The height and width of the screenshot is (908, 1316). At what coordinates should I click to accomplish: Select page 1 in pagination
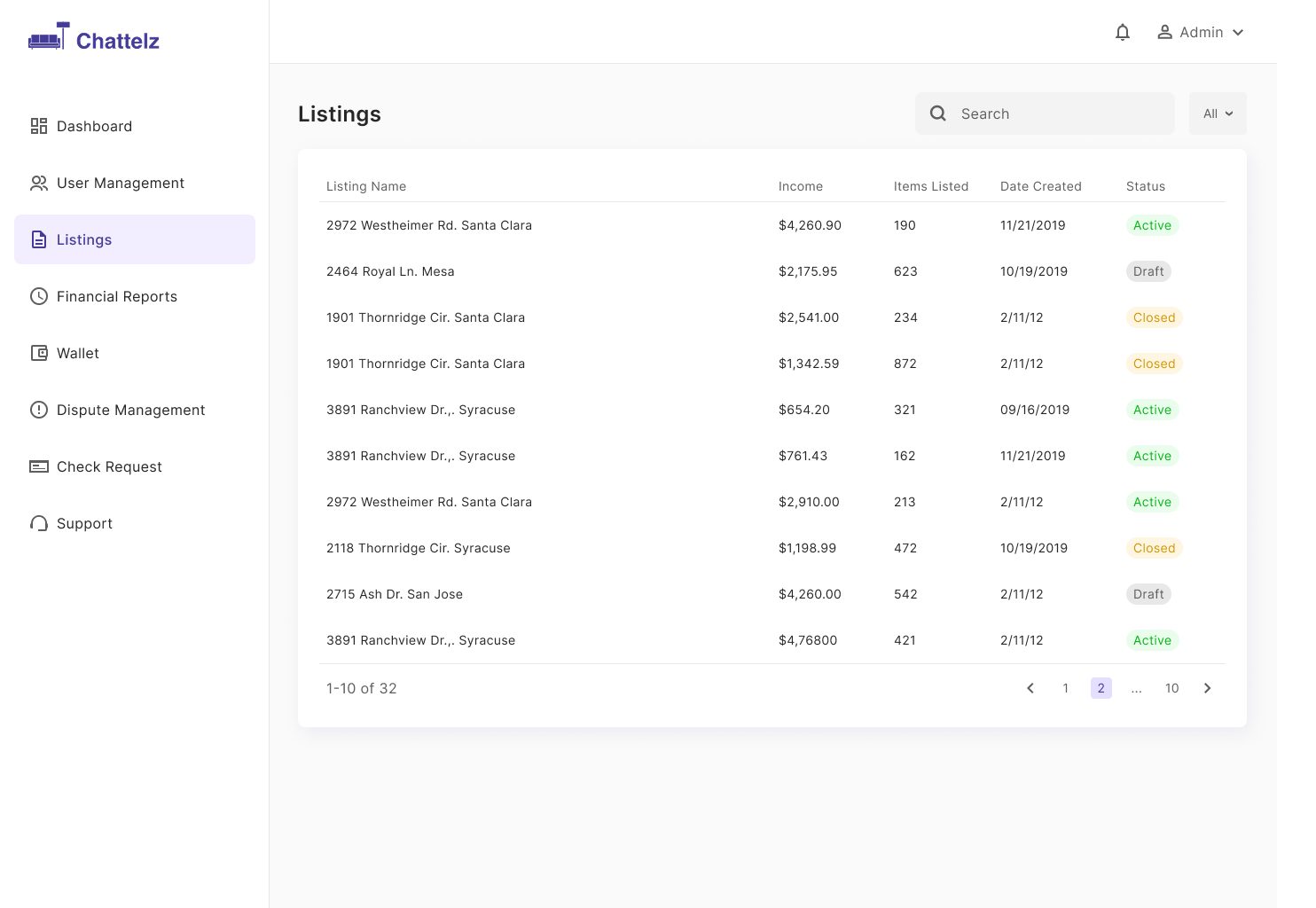1066,688
